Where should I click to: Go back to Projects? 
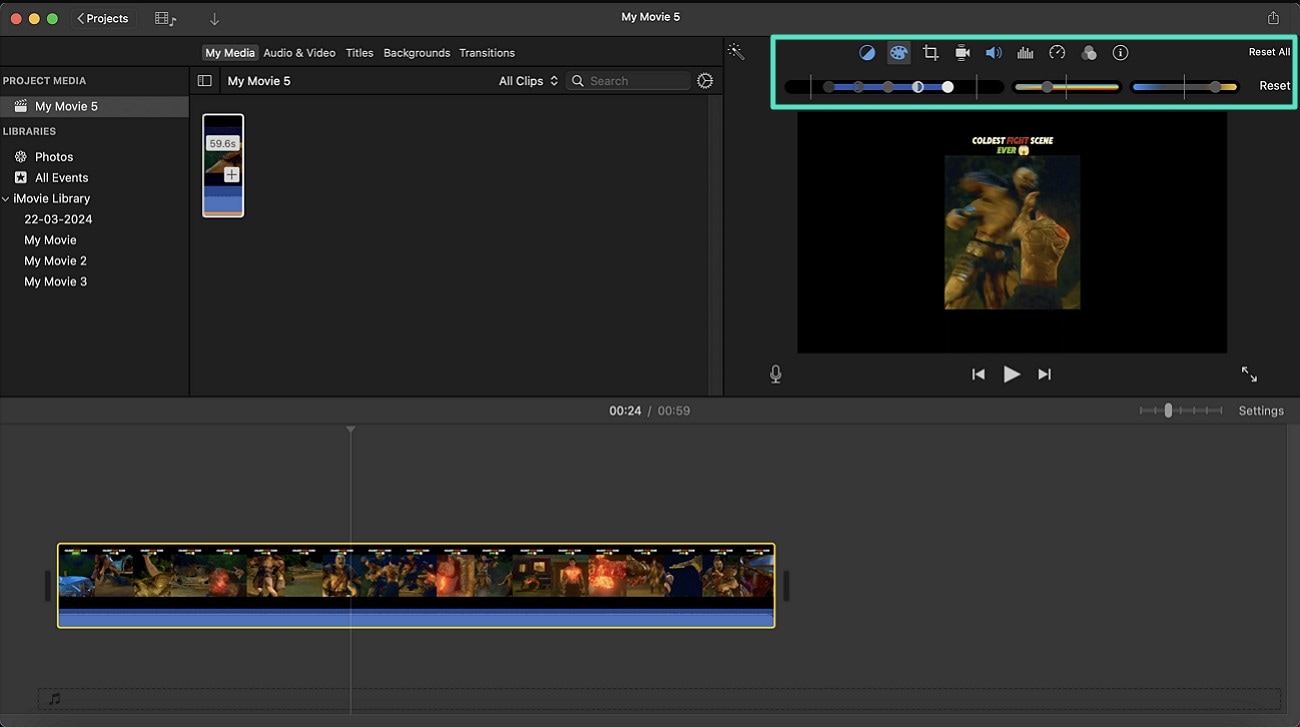tap(103, 19)
